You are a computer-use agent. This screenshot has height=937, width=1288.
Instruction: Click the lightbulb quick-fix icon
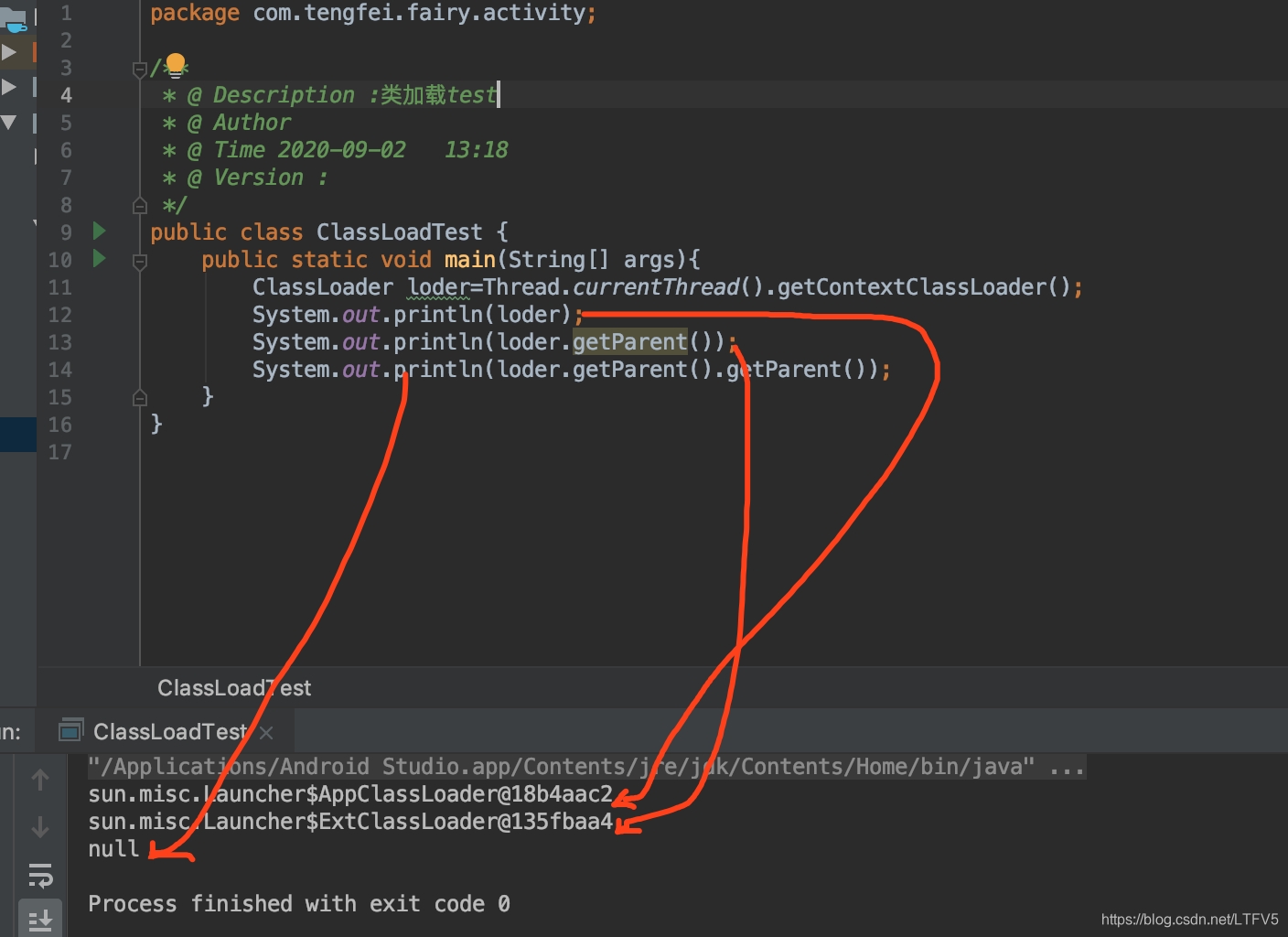pyautogui.click(x=176, y=65)
